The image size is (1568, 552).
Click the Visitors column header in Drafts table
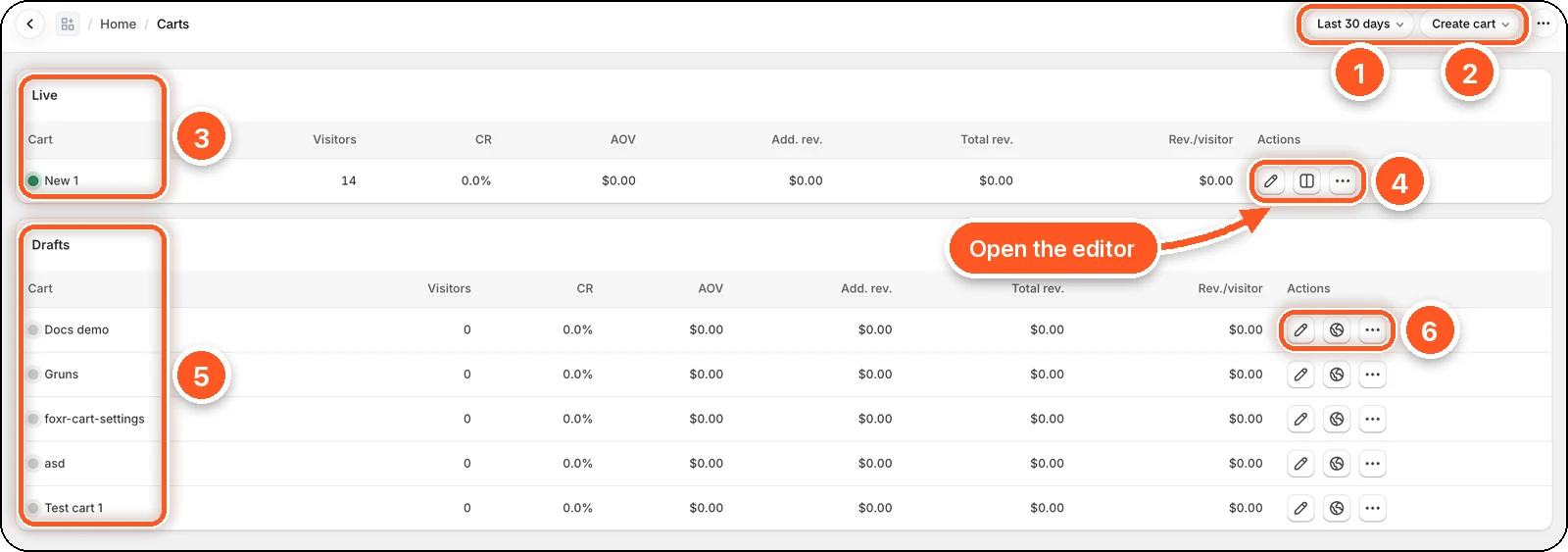pyautogui.click(x=449, y=288)
